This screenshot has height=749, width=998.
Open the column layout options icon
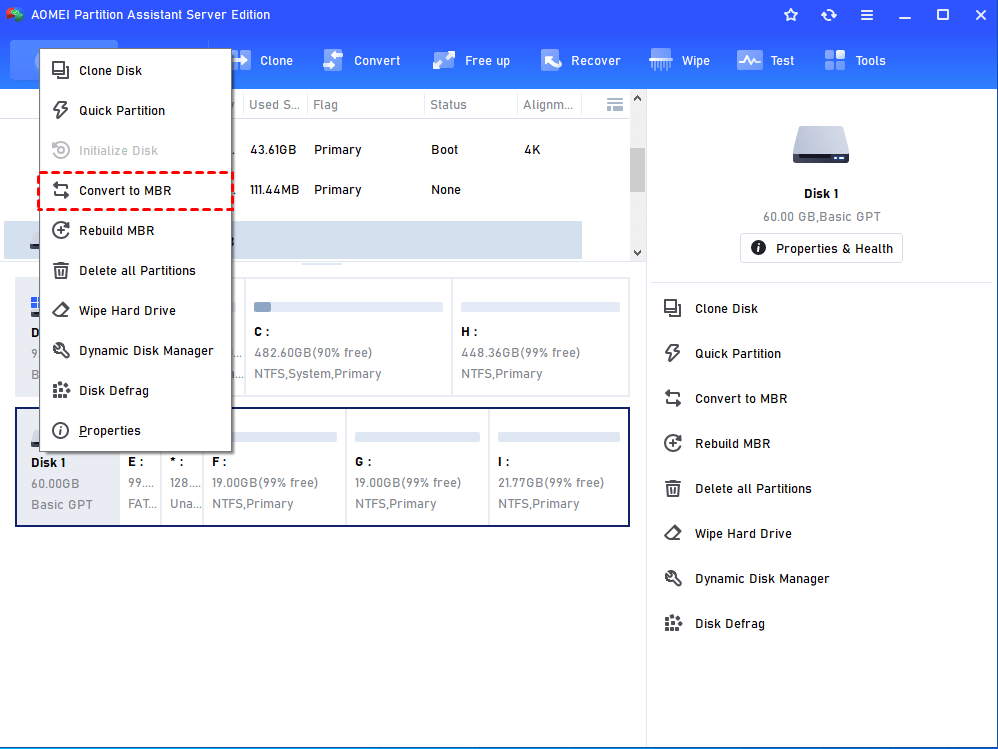(615, 105)
